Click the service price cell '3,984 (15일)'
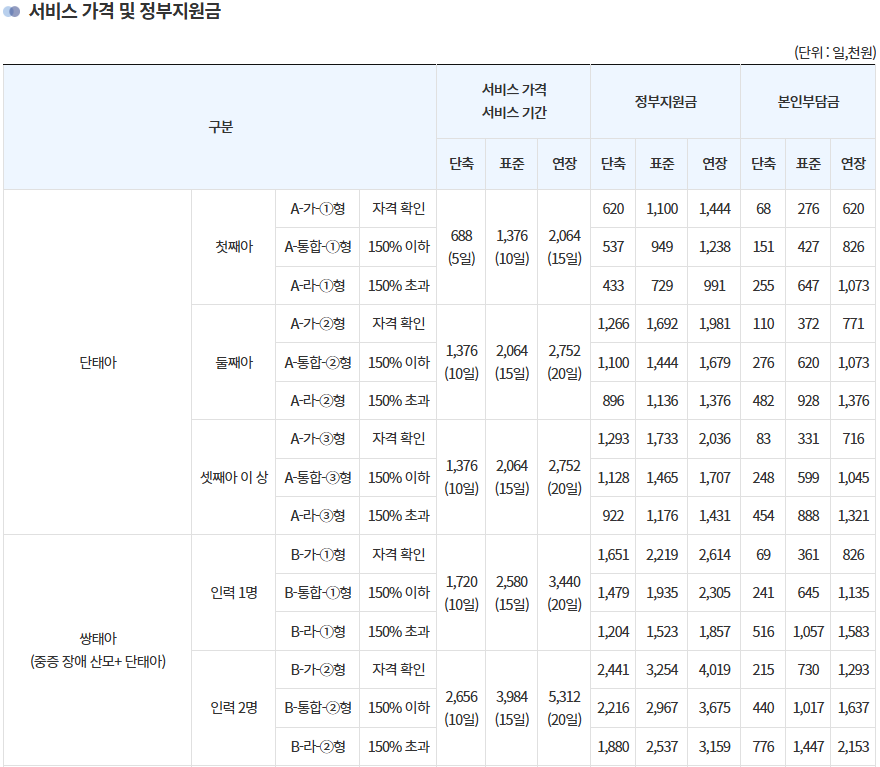880x767 pixels. click(512, 708)
